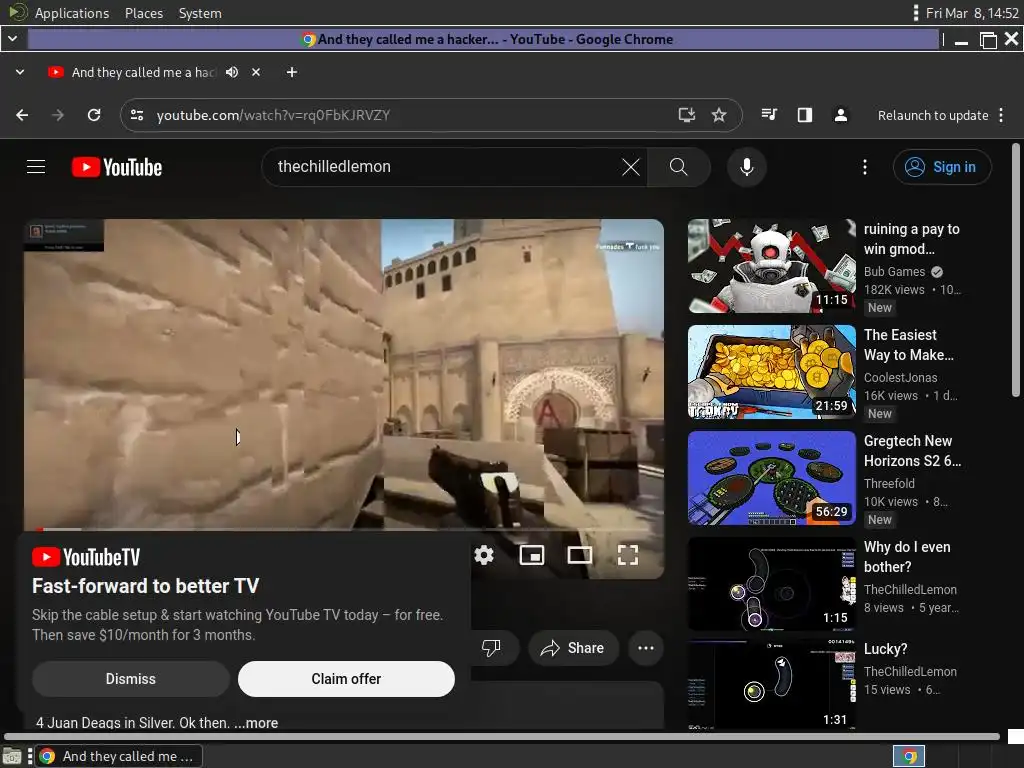The width and height of the screenshot is (1024, 768).
Task: Click 'Gregtech New Horizons S2 6...' title
Action: 912,451
